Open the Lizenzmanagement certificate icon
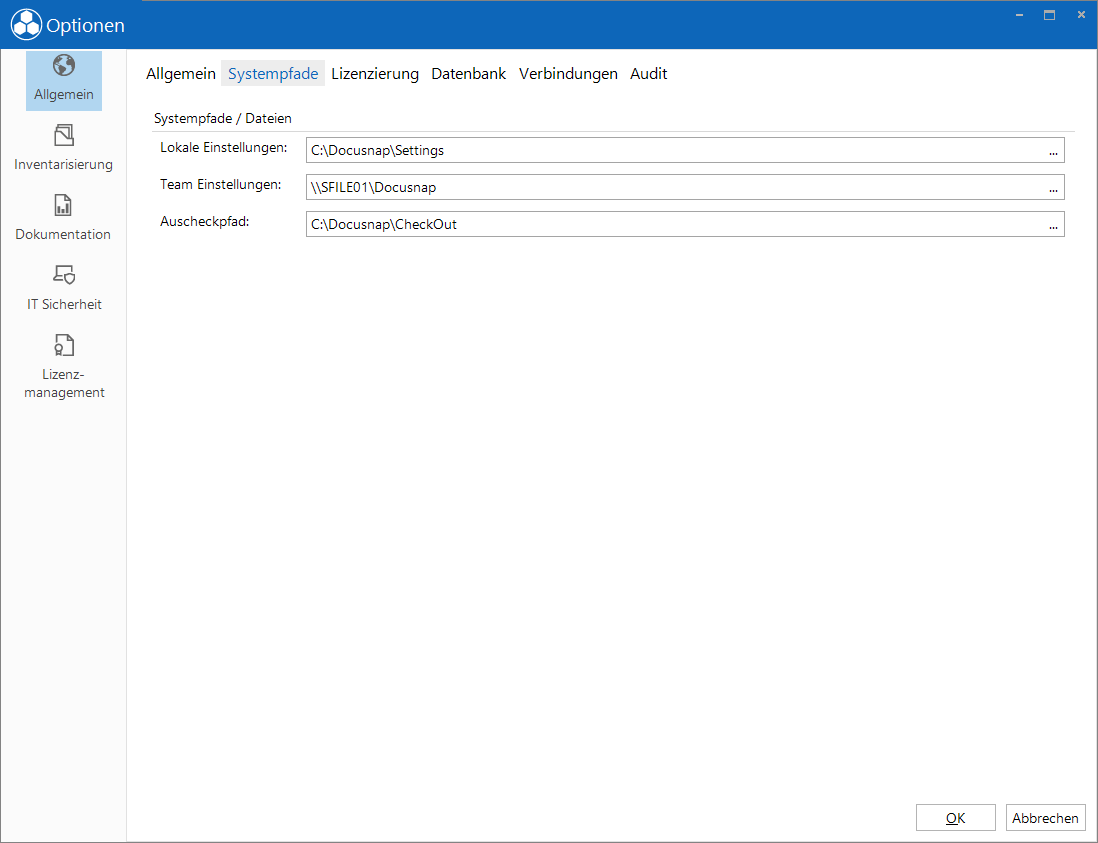 (x=64, y=345)
